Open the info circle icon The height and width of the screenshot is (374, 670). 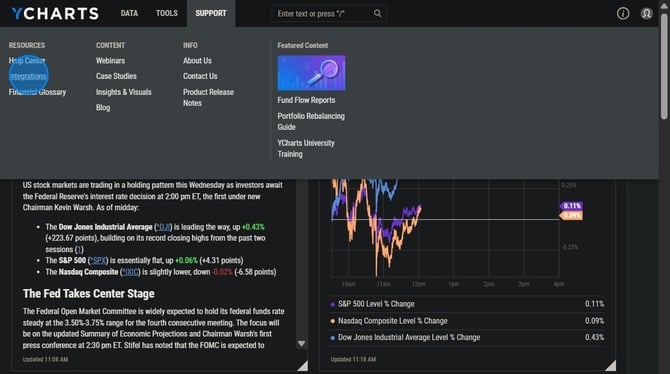coord(623,14)
